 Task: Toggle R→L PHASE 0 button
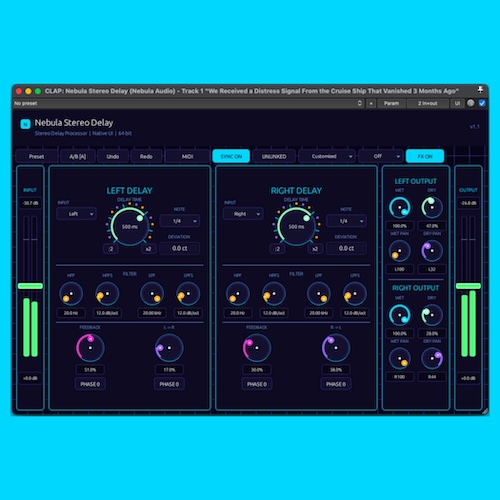(336, 384)
